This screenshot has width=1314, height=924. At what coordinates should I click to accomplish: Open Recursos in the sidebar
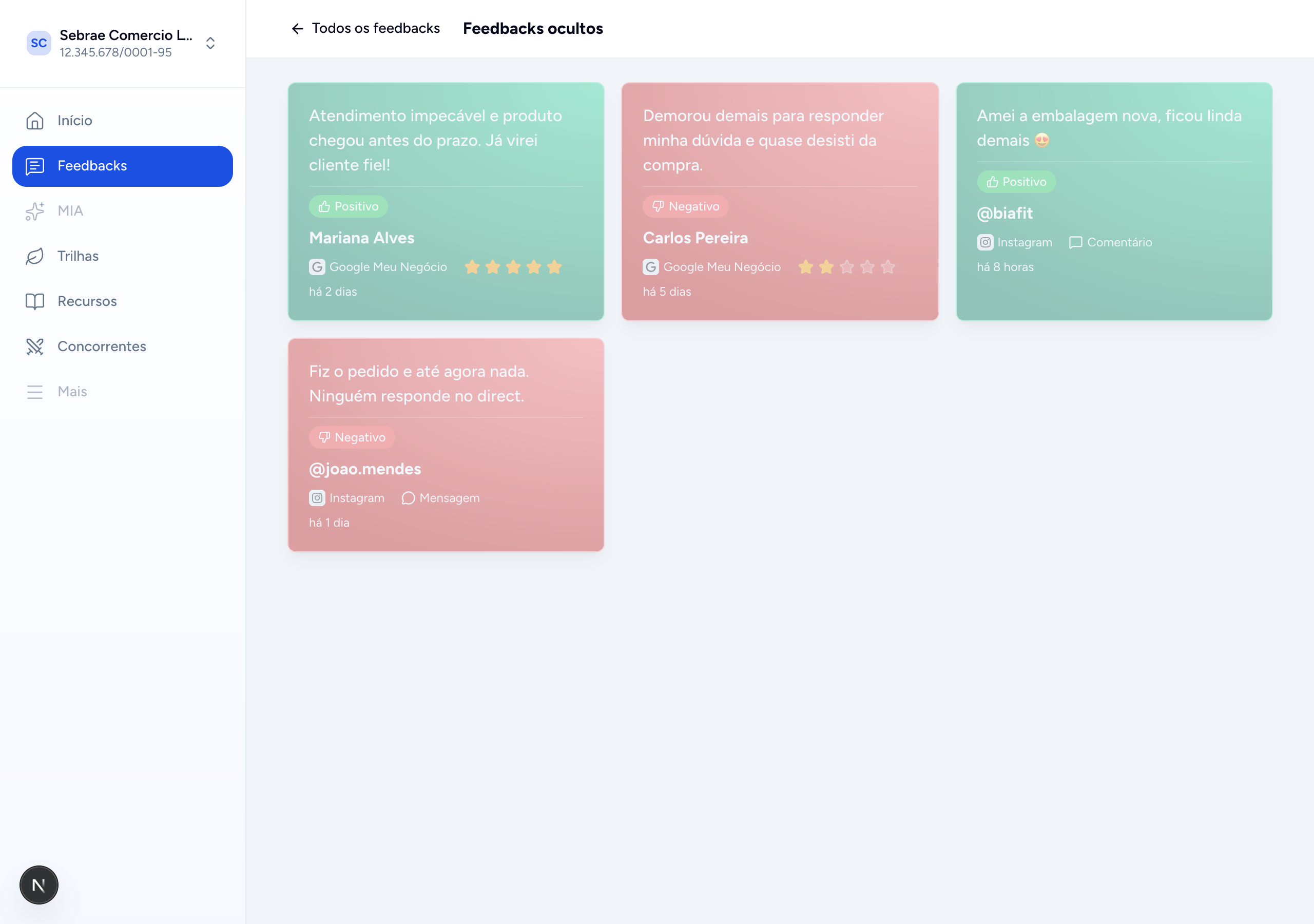(123, 302)
